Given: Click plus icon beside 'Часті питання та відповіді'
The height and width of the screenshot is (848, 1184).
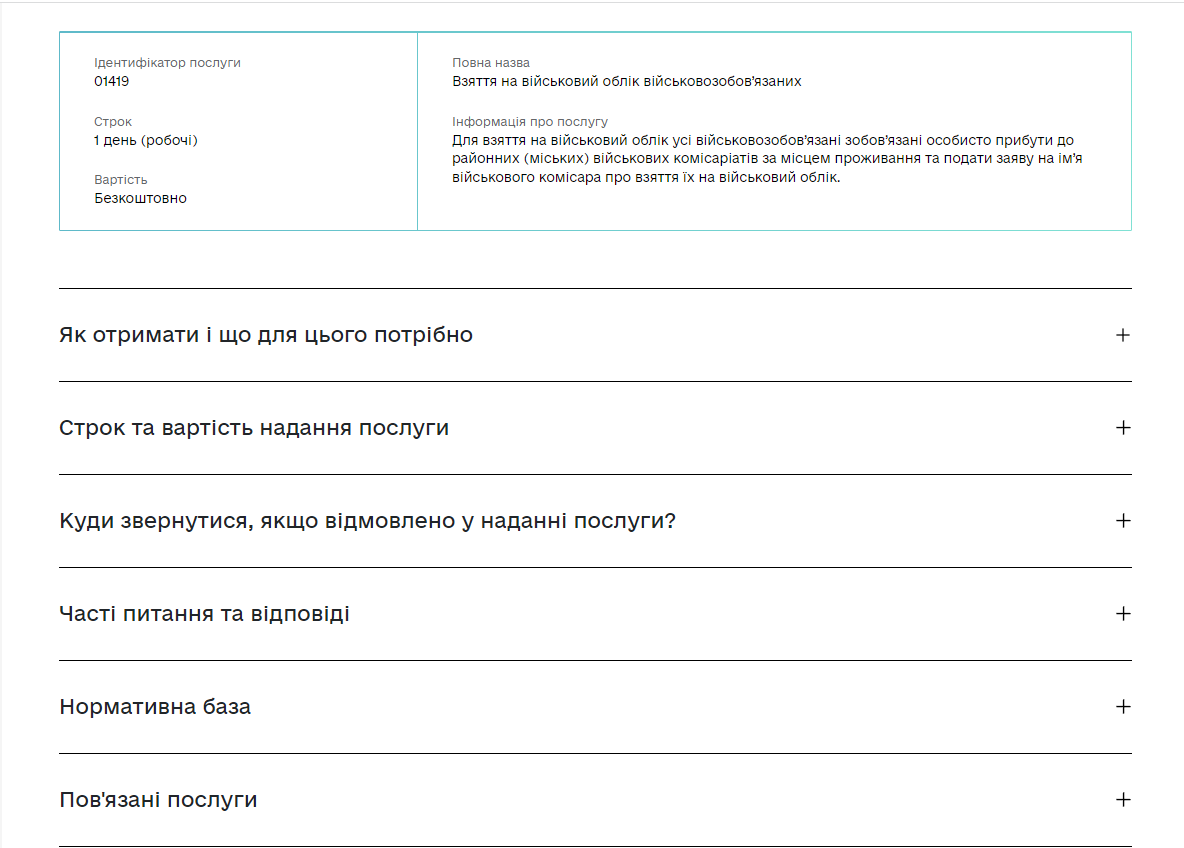Looking at the screenshot, I should (1123, 614).
